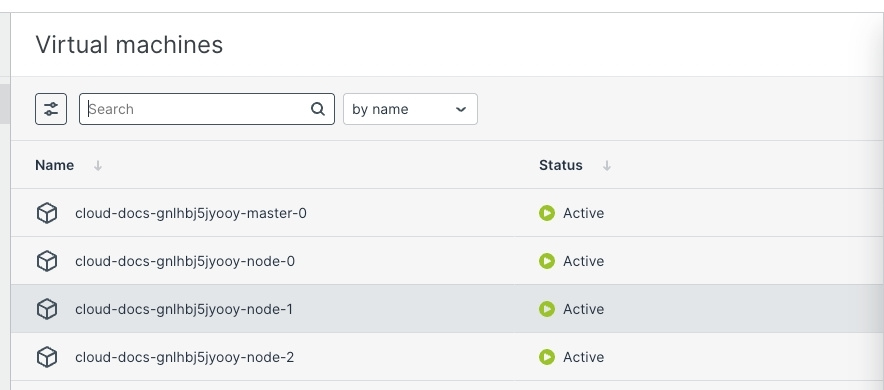884x390 pixels.
Task: Sort by Name using its arrow
Action: tap(98, 165)
